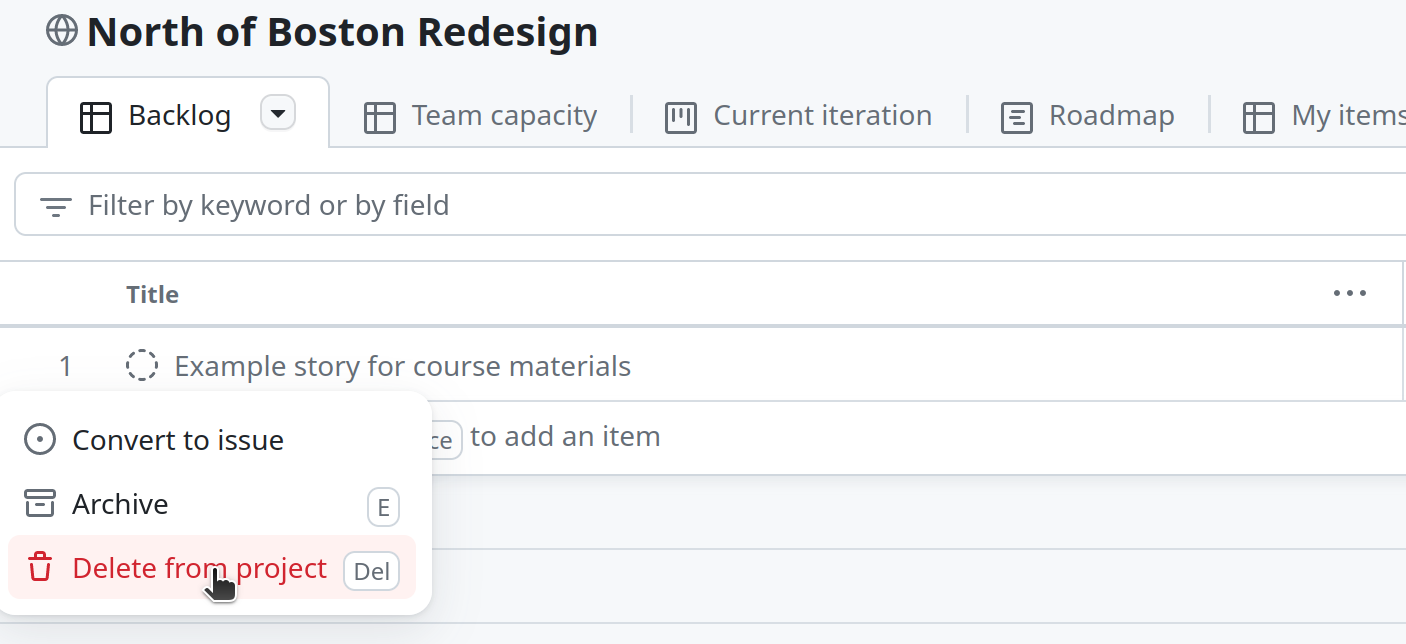The image size is (1406, 644).
Task: Click the Backlog table icon
Action: click(x=95, y=117)
